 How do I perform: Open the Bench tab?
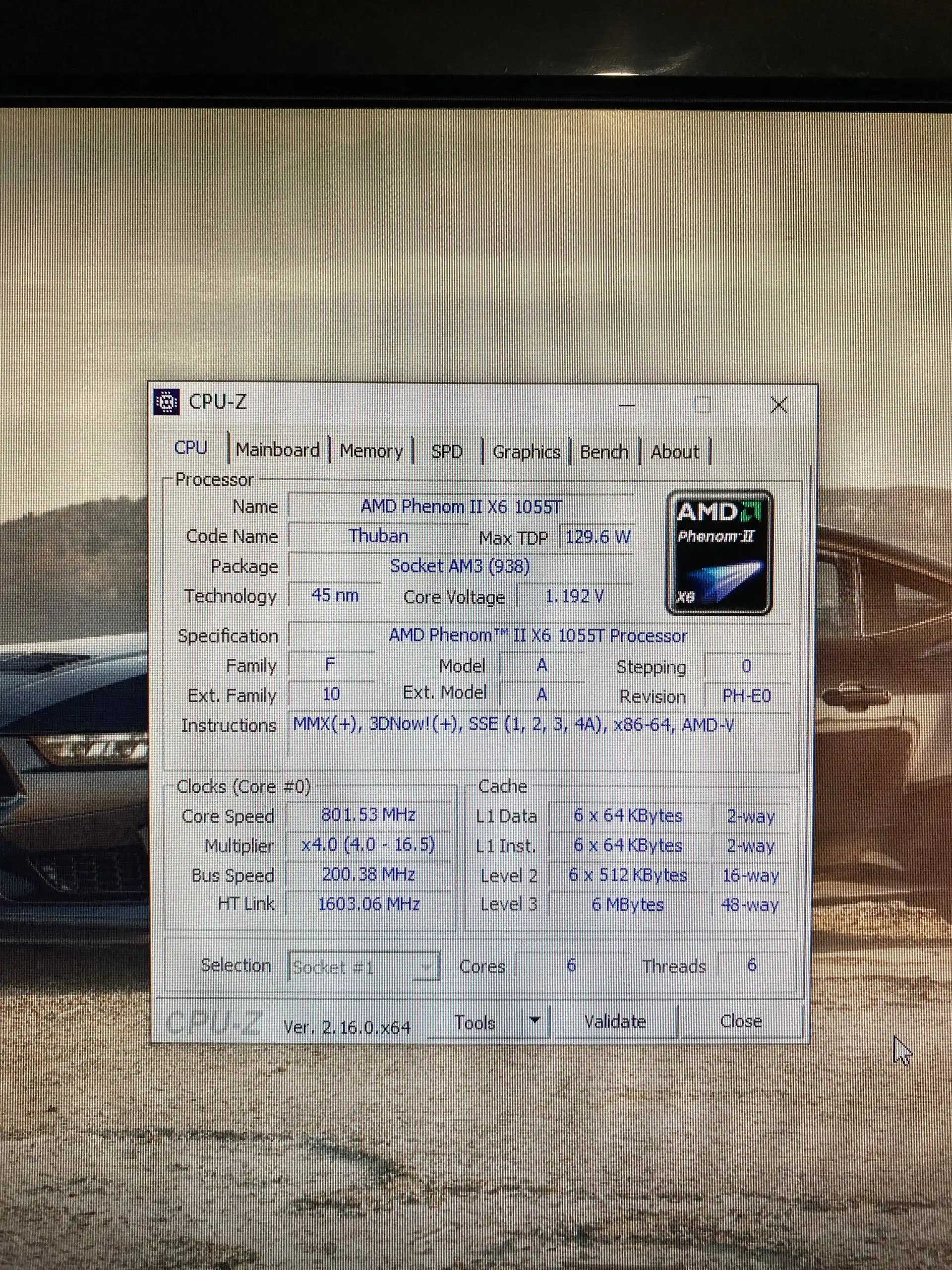(x=604, y=451)
